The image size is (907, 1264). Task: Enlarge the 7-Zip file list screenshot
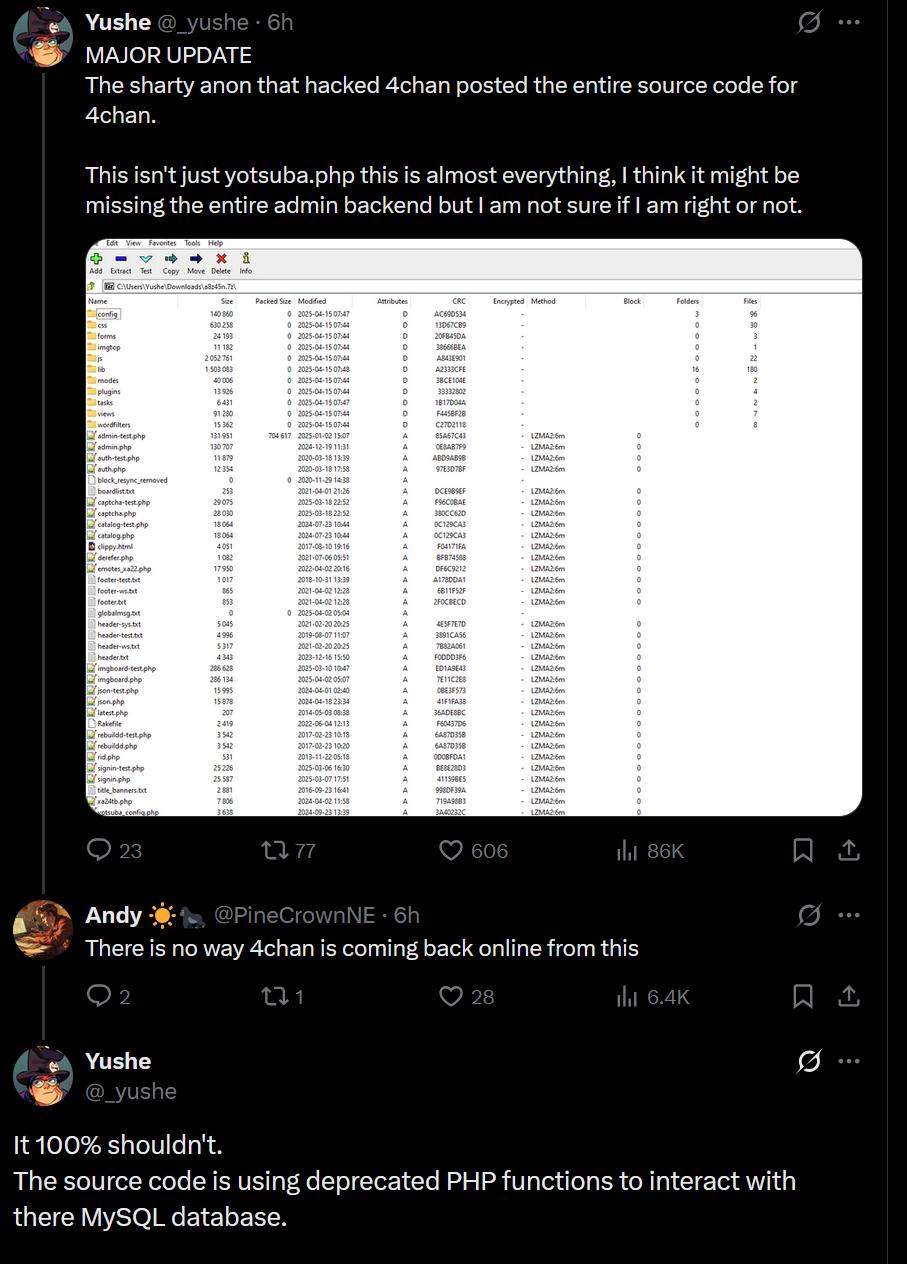[474, 528]
